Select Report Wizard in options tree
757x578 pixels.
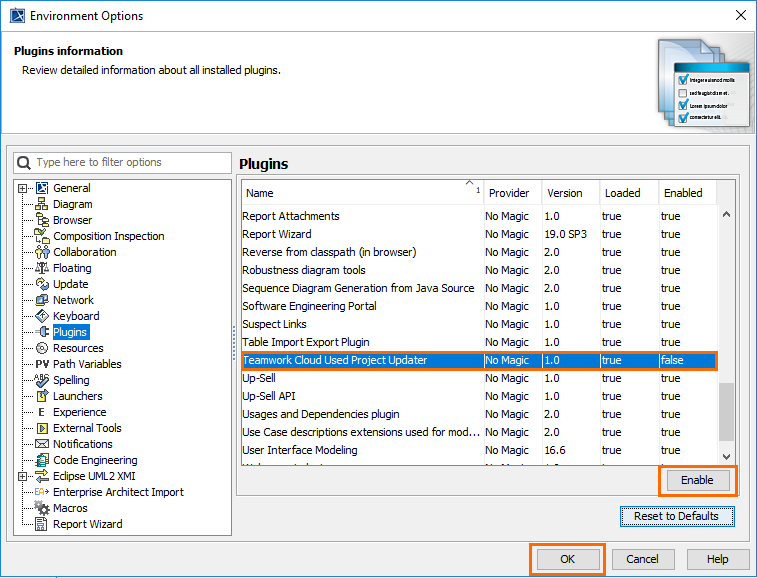[87, 524]
